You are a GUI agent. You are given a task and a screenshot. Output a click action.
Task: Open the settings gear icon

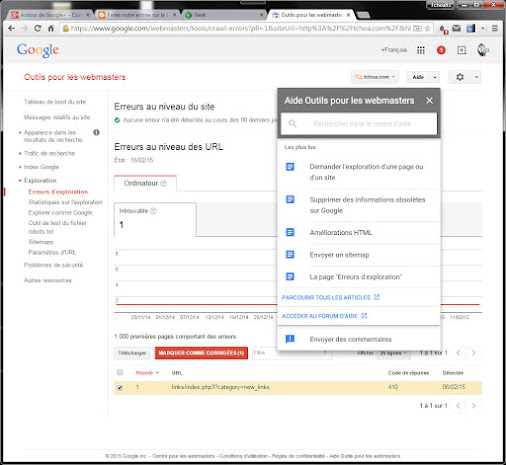point(460,77)
